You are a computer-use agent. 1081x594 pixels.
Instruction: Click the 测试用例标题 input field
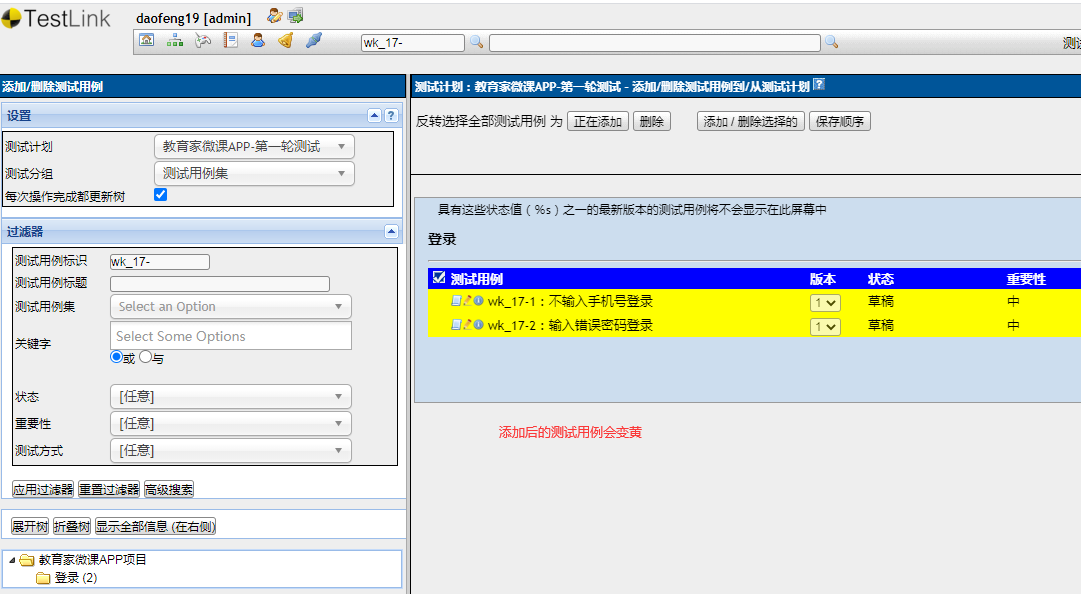point(220,284)
